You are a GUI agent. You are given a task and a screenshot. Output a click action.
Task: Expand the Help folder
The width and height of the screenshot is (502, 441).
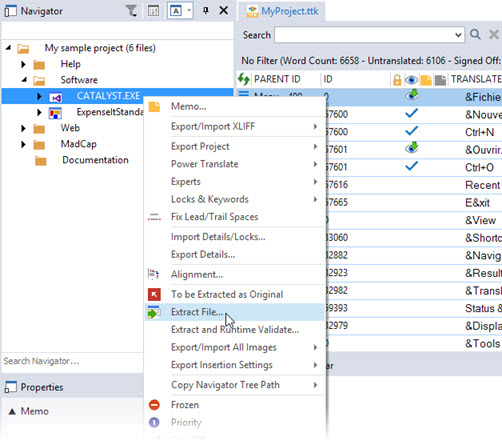(23, 64)
